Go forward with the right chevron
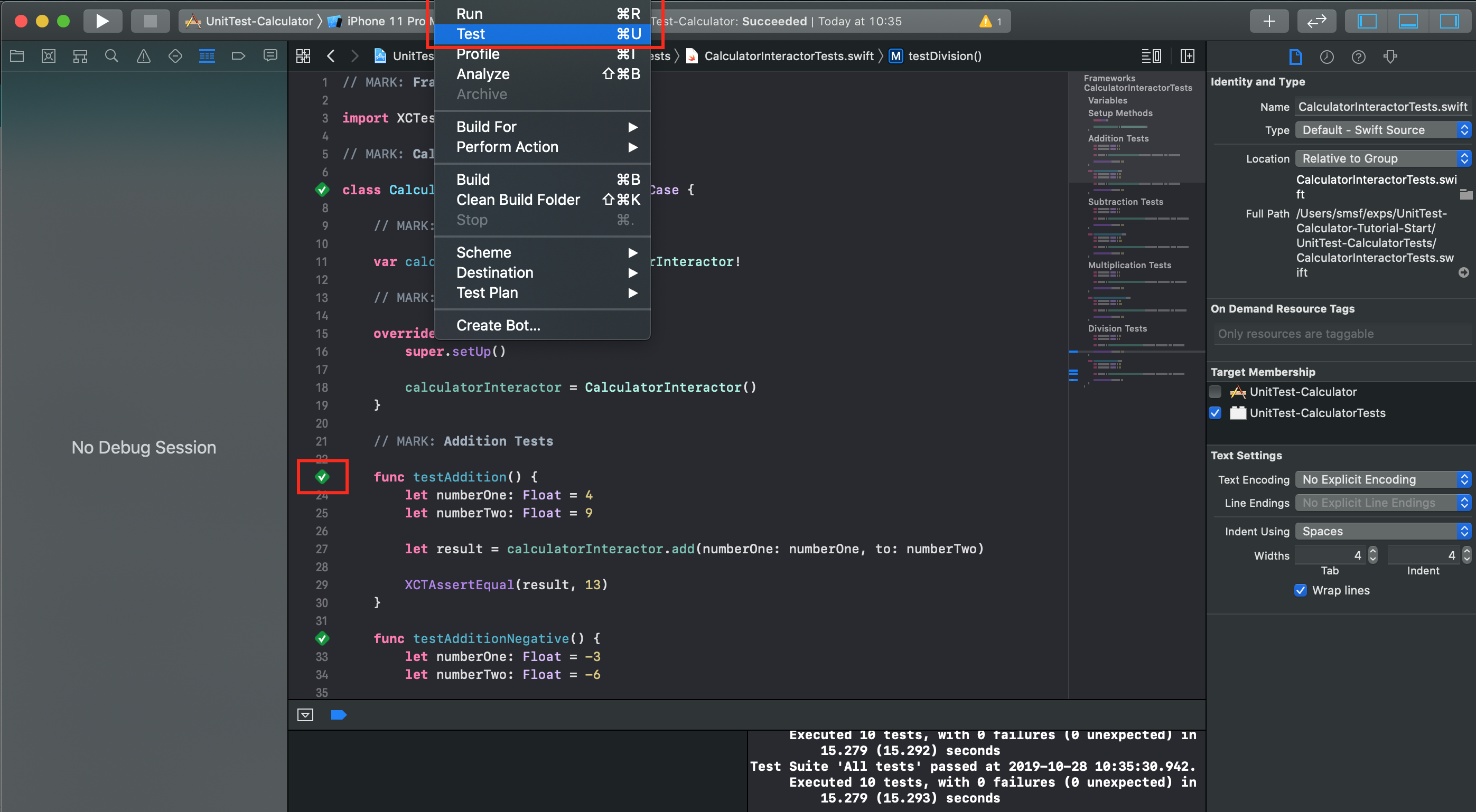1476x812 pixels. [354, 56]
